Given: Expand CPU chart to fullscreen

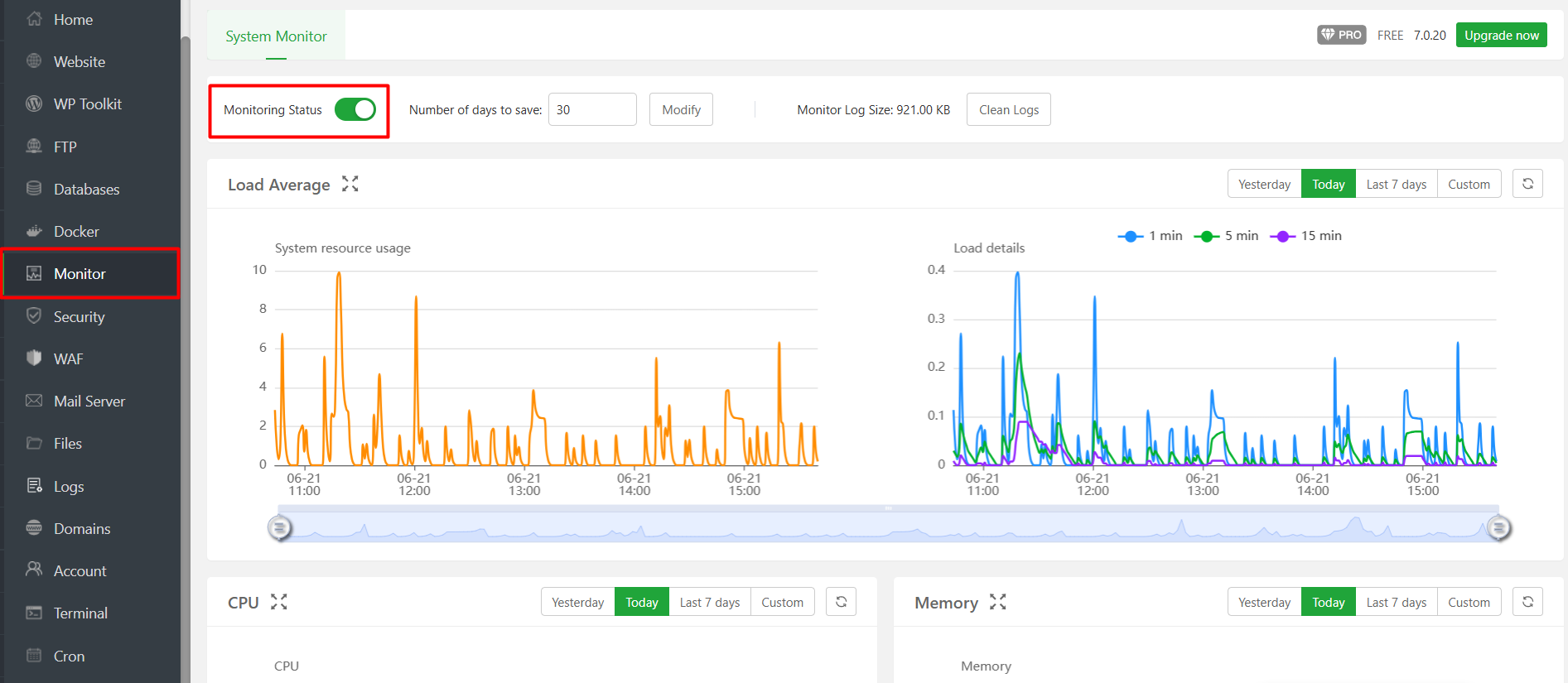Looking at the screenshot, I should [x=279, y=602].
